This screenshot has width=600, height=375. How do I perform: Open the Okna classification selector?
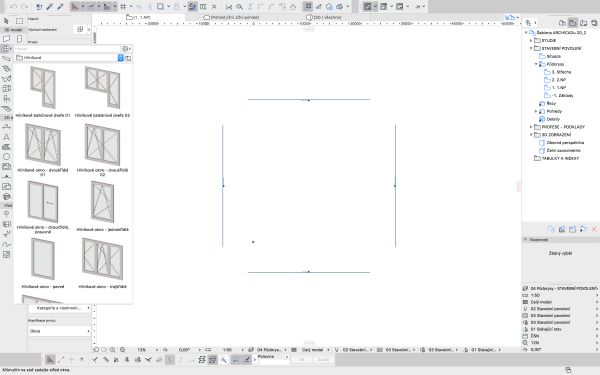pyautogui.click(x=59, y=331)
